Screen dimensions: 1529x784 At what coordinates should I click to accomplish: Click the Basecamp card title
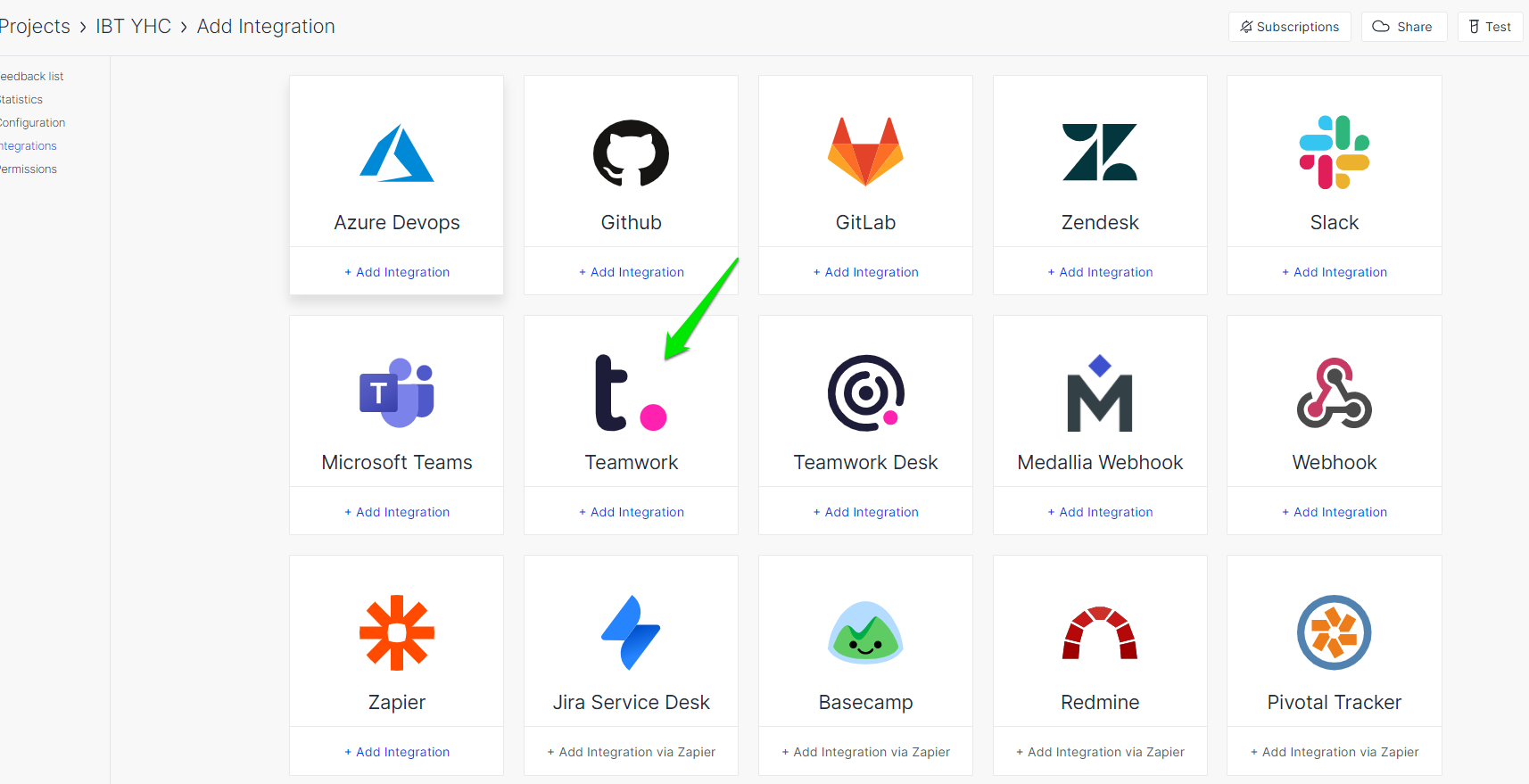[x=865, y=702]
